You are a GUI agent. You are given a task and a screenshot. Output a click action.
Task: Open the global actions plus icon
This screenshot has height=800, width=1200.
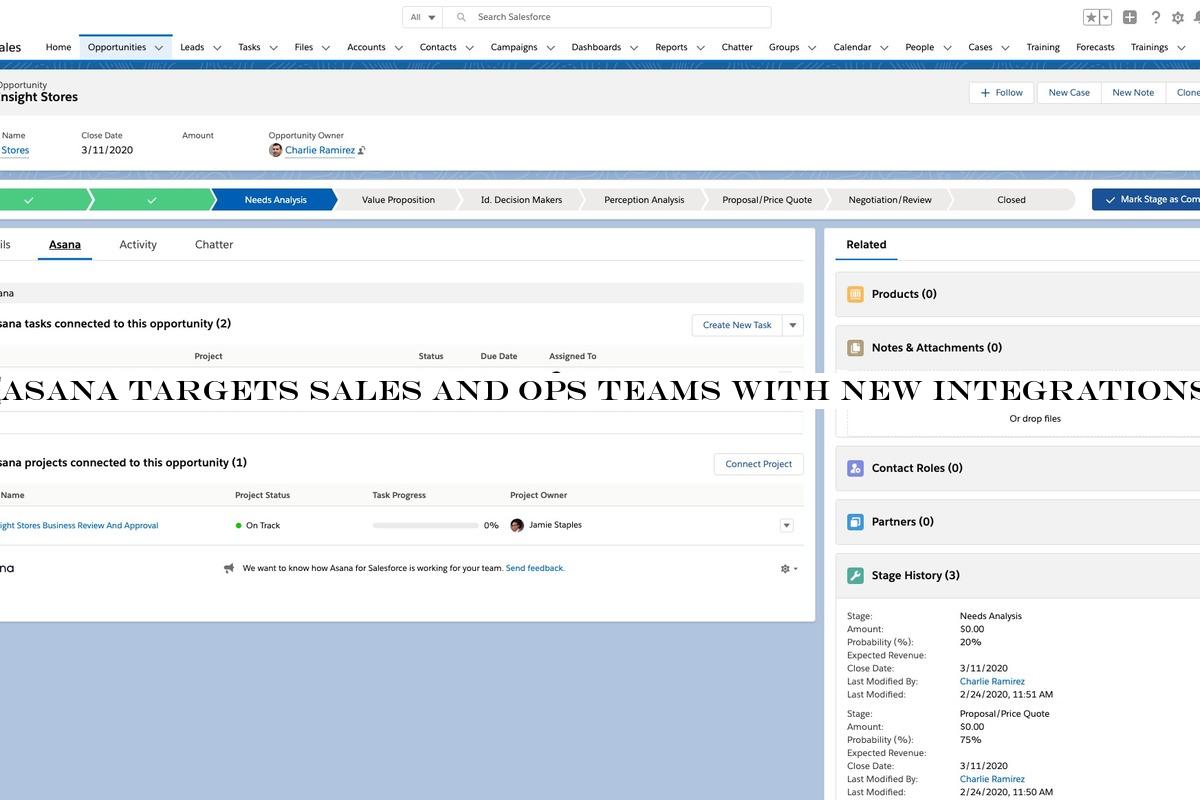click(x=1130, y=17)
